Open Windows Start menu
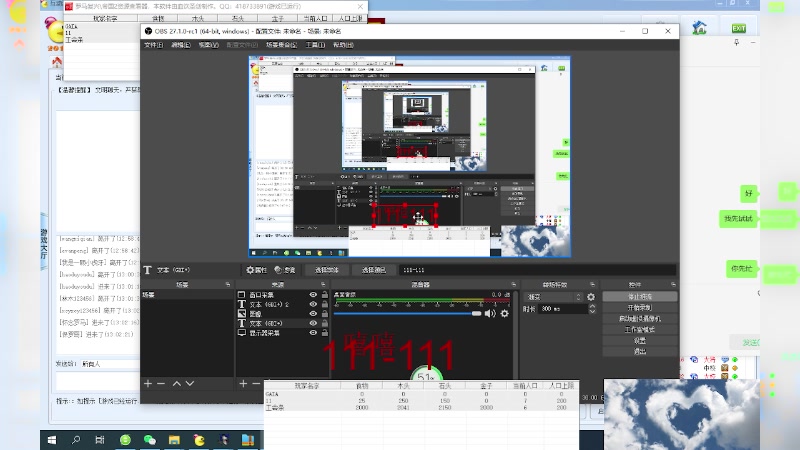Screen dimensions: 800x450 coord(52,440)
